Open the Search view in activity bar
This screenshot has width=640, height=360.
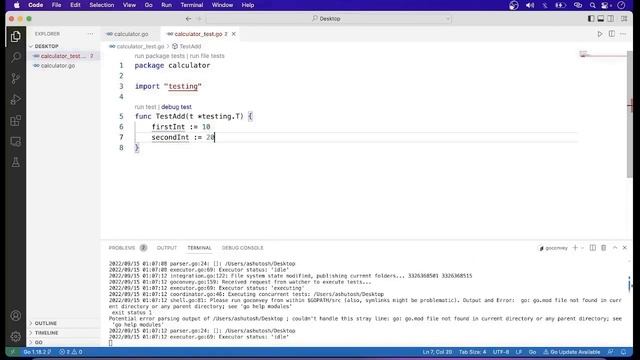[16, 57]
